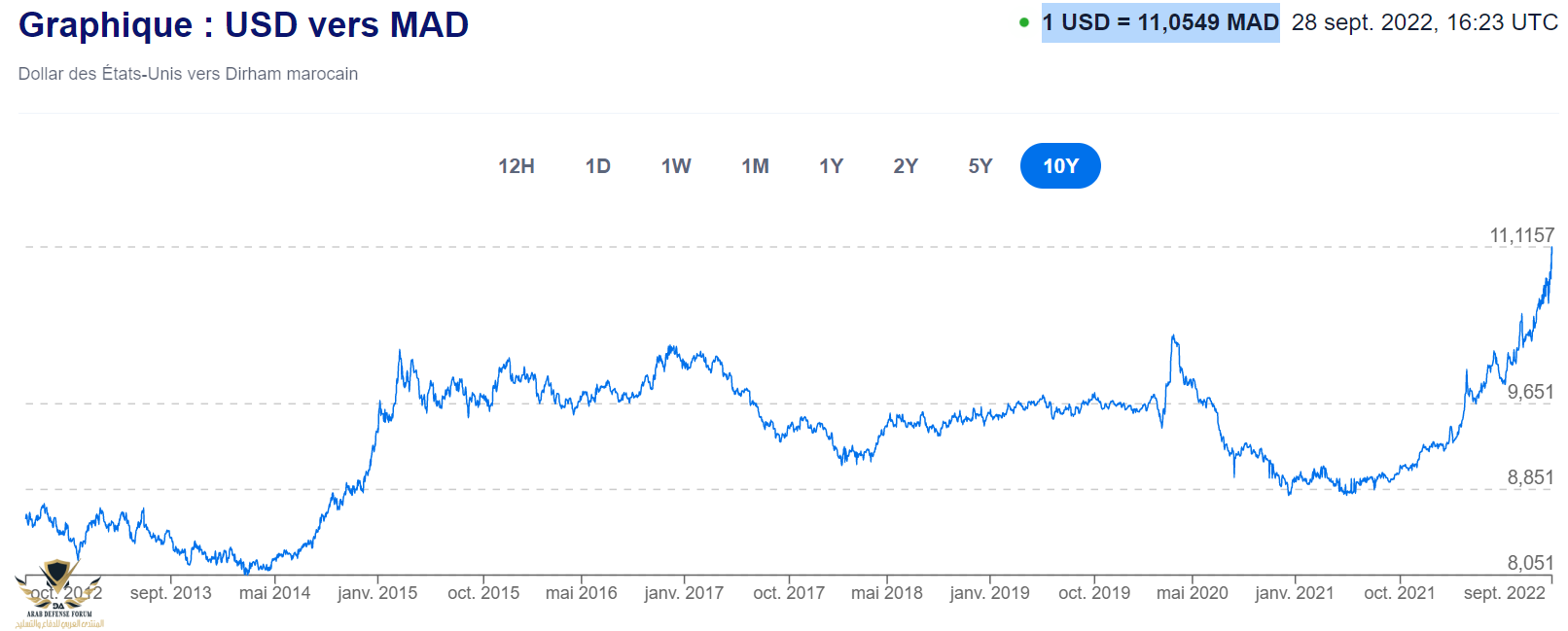The height and width of the screenshot is (631, 1568).
Task: Click the 'Graphique : USD vers MAD' heading
Action: [243, 25]
